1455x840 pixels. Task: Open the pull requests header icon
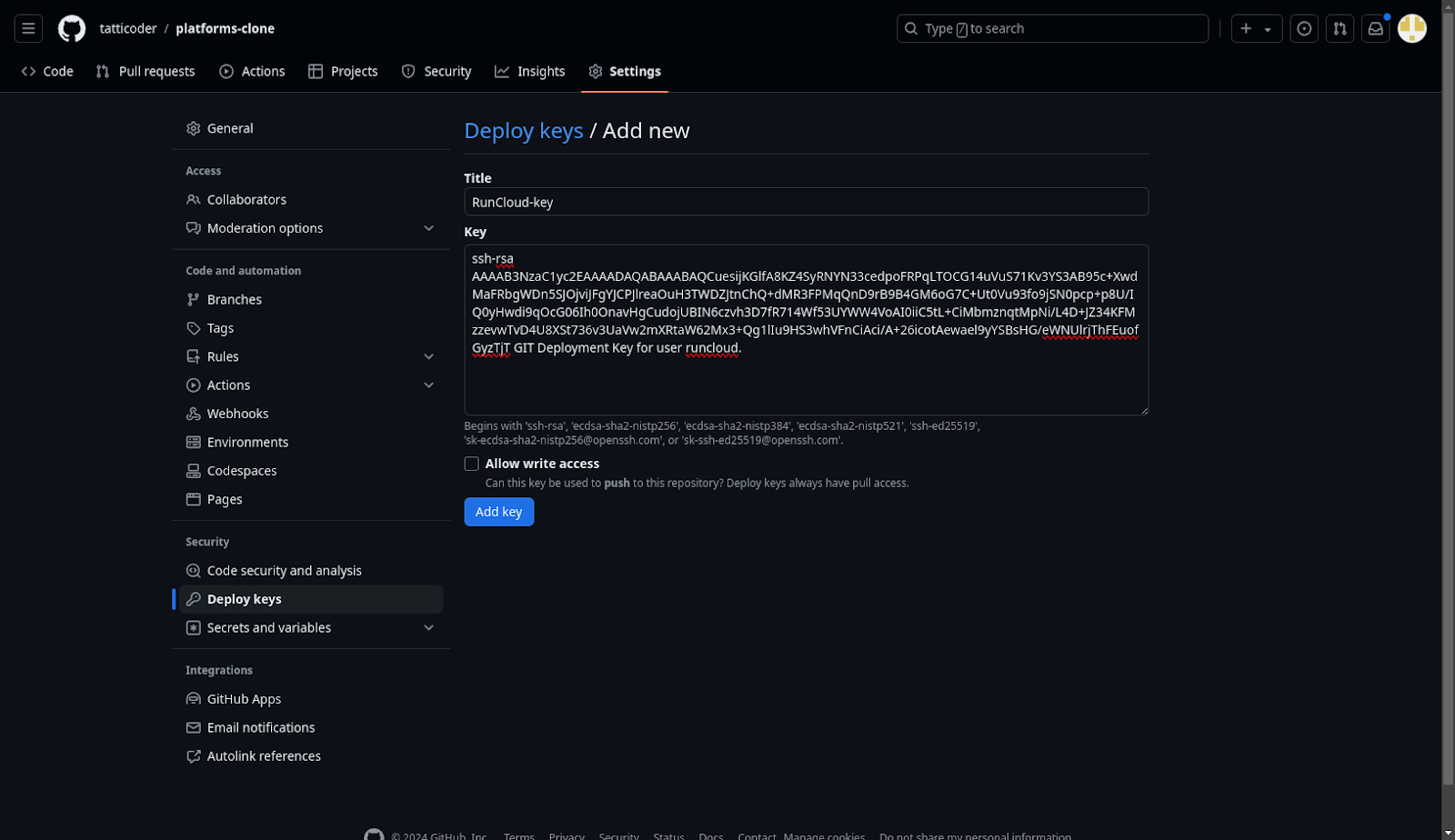(1340, 28)
